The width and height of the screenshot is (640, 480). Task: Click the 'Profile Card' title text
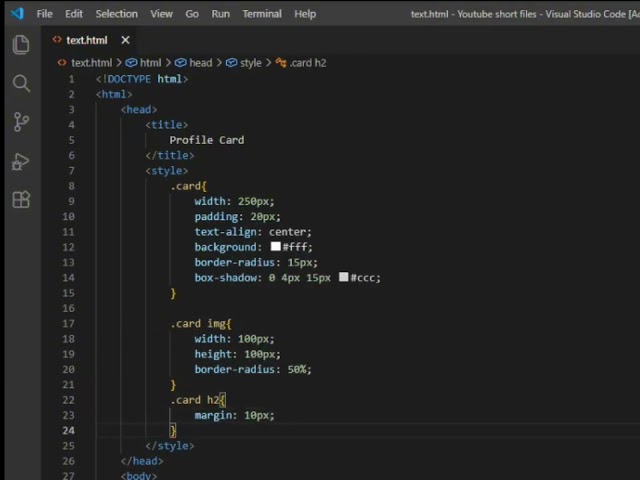[207, 140]
